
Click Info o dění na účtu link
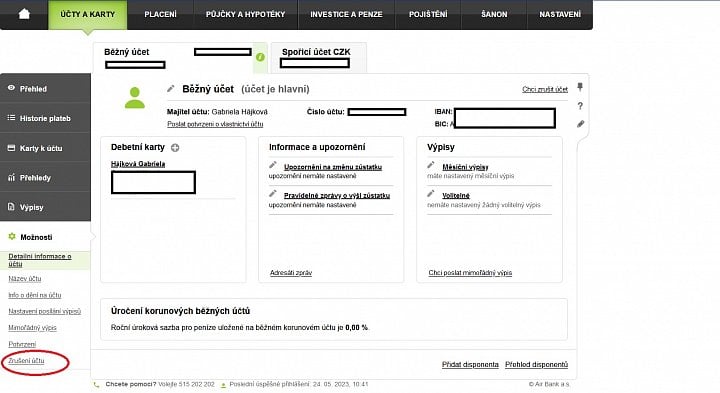pyautogui.click(x=34, y=295)
